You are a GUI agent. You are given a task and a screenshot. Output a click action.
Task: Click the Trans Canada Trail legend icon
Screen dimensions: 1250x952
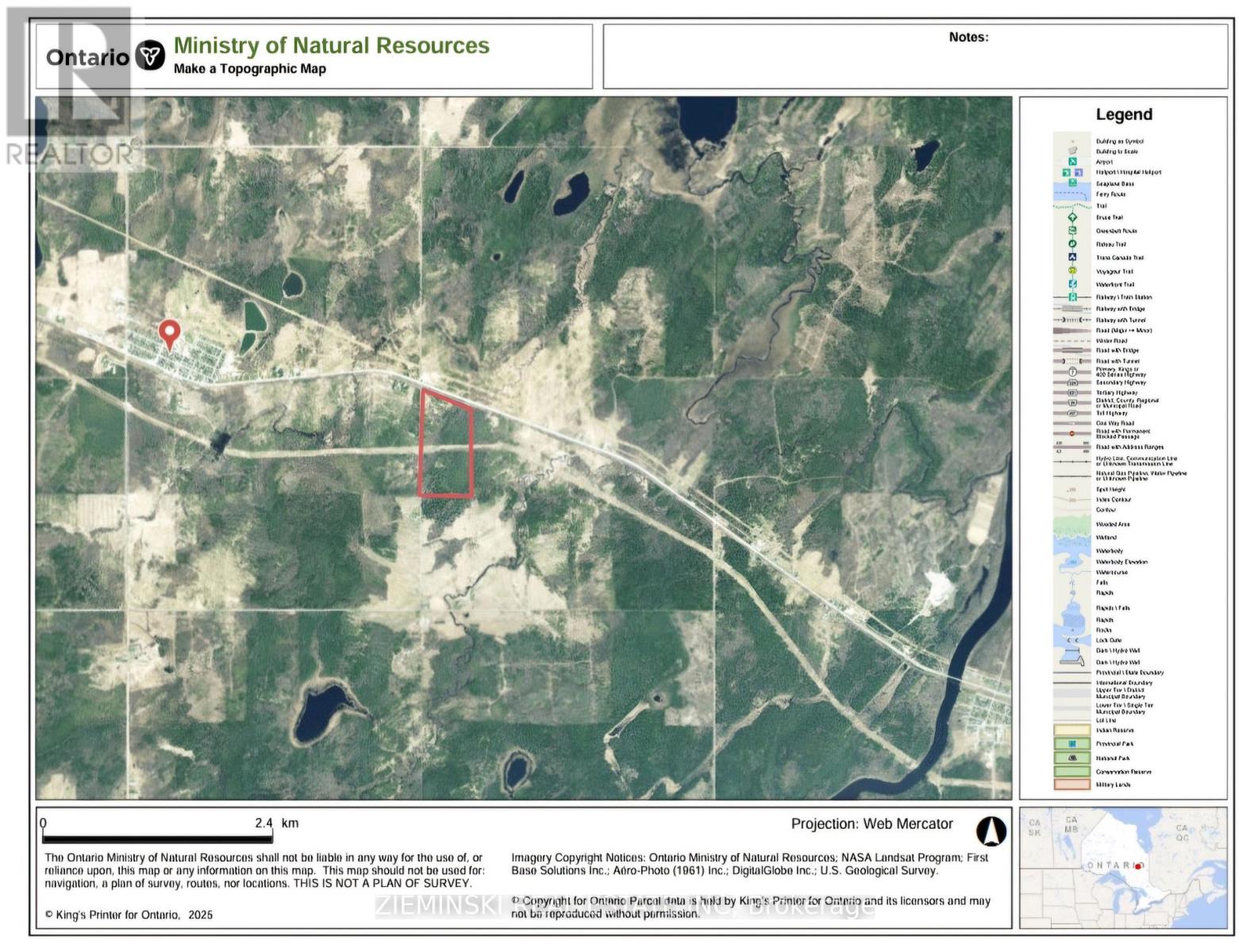tap(1072, 257)
